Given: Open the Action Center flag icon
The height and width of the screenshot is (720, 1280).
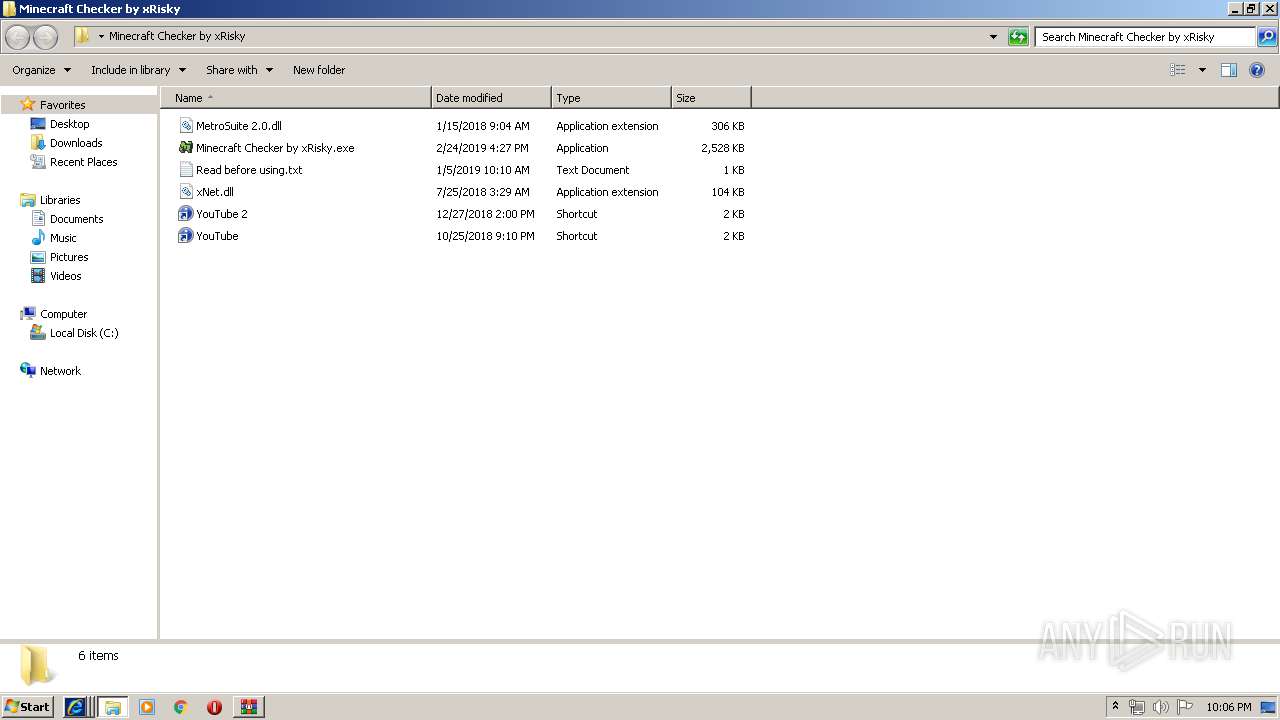Looking at the screenshot, I should click(1185, 707).
